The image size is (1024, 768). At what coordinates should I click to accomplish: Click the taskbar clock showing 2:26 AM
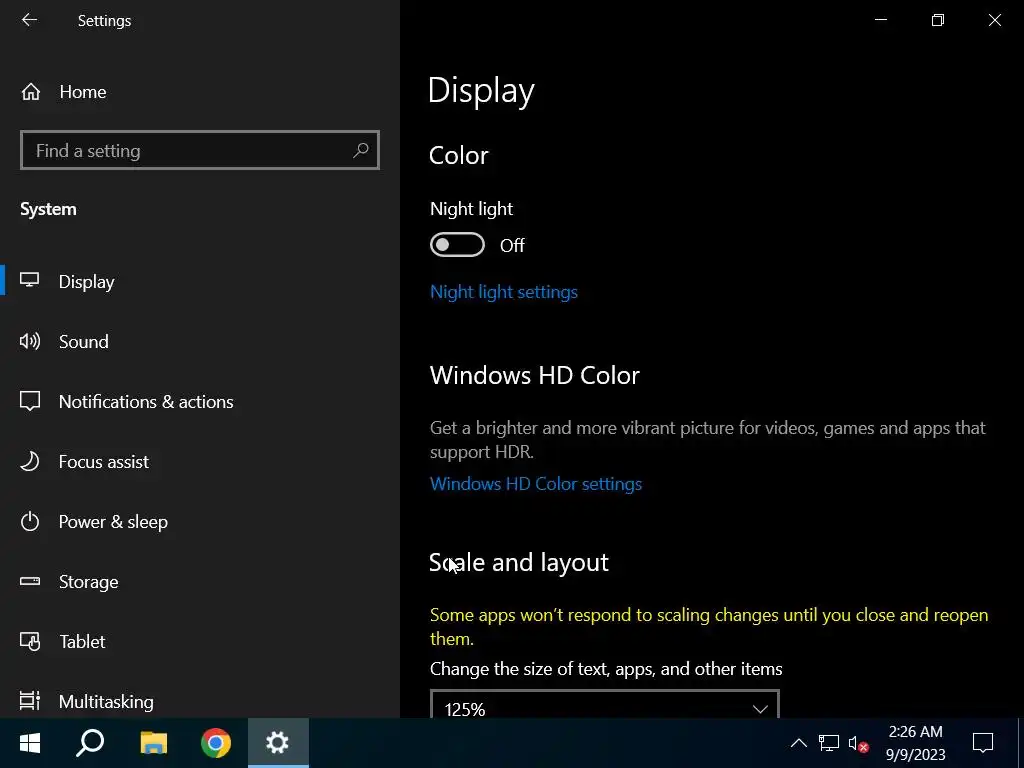point(915,743)
